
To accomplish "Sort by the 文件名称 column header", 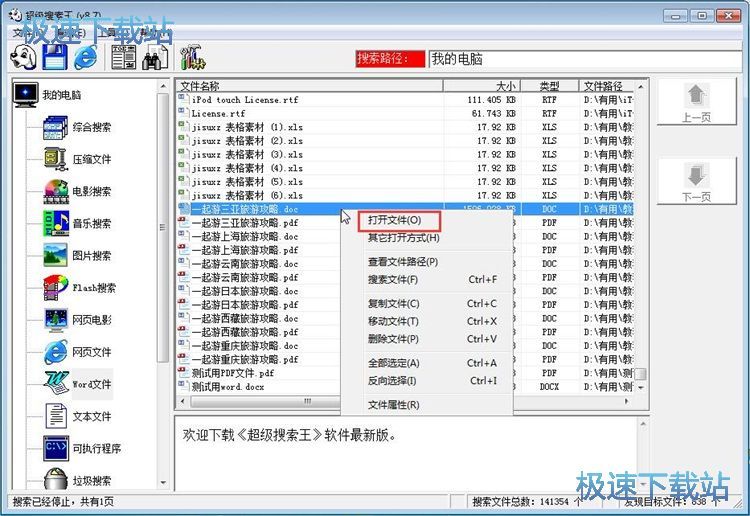I will (x=309, y=86).
